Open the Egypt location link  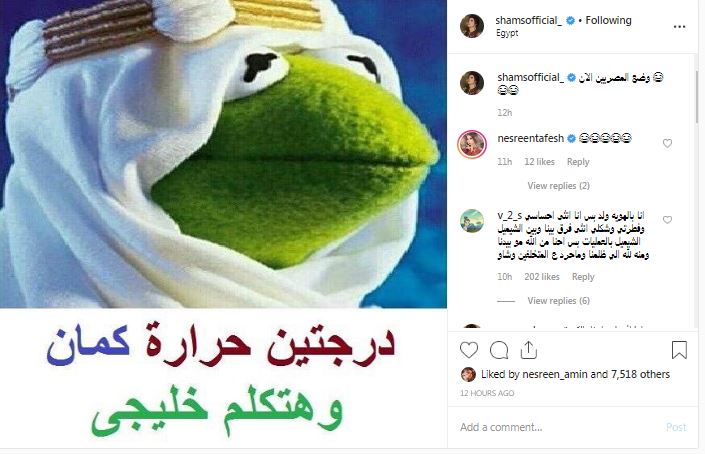[x=507, y=33]
